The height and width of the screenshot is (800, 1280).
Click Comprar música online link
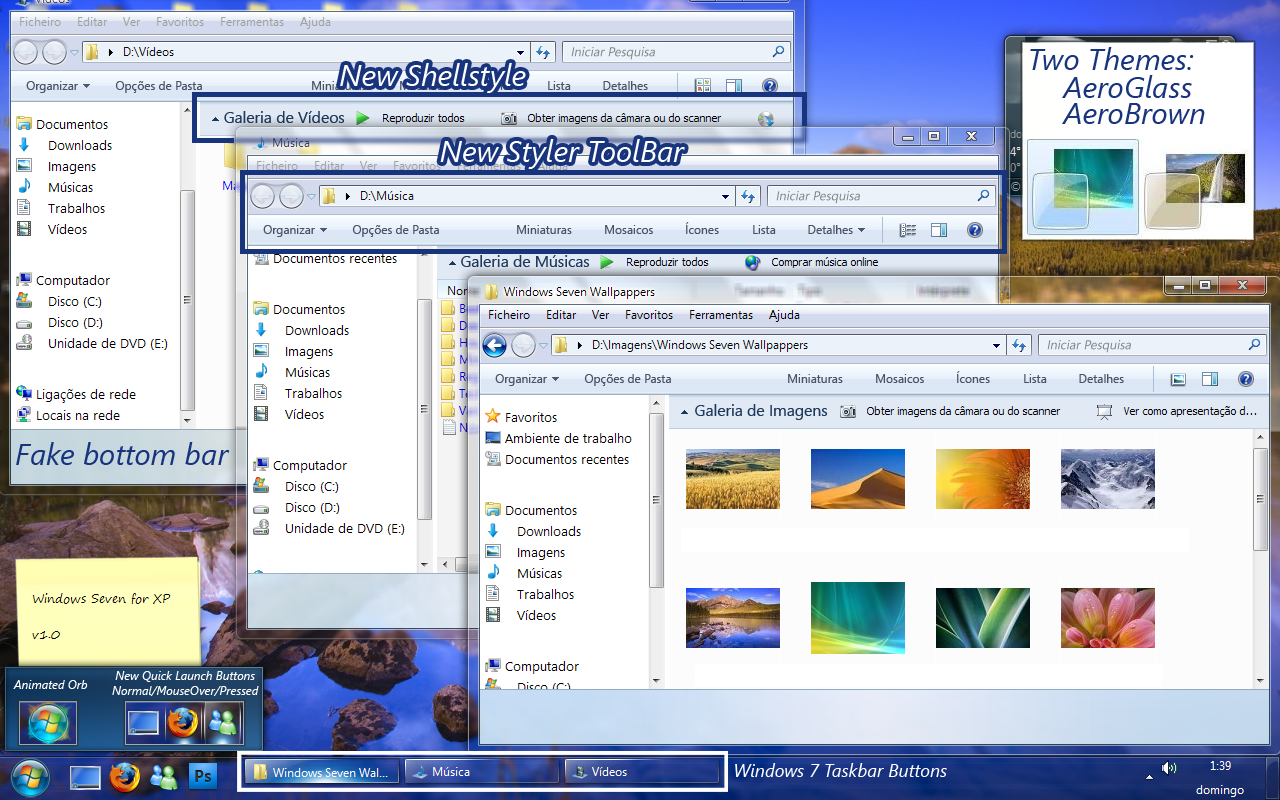coord(825,262)
